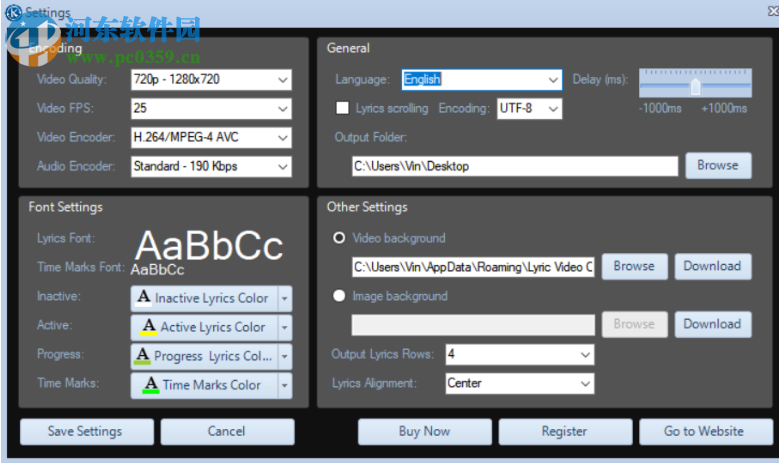Click the Save Settings button
Screen dimensions: 779x463
87,431
